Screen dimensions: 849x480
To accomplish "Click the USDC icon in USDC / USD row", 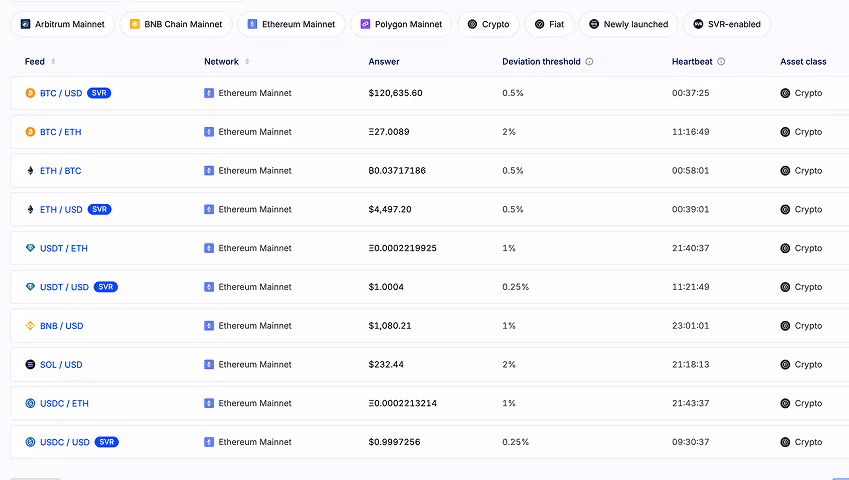I will click(30, 443).
